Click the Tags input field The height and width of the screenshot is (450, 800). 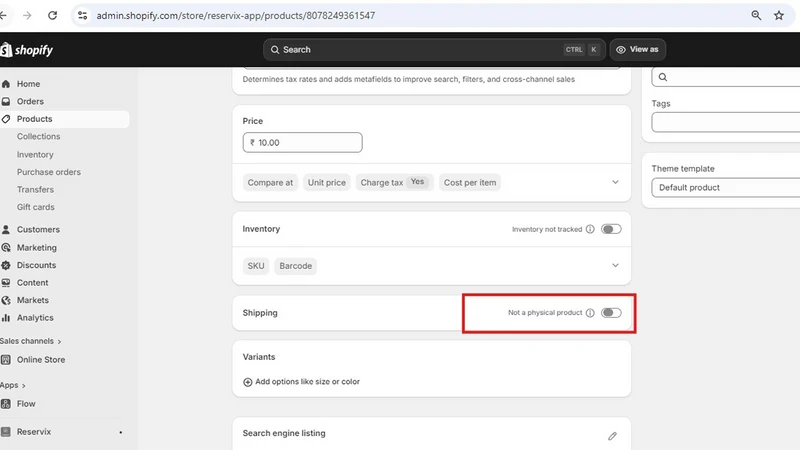pos(726,122)
